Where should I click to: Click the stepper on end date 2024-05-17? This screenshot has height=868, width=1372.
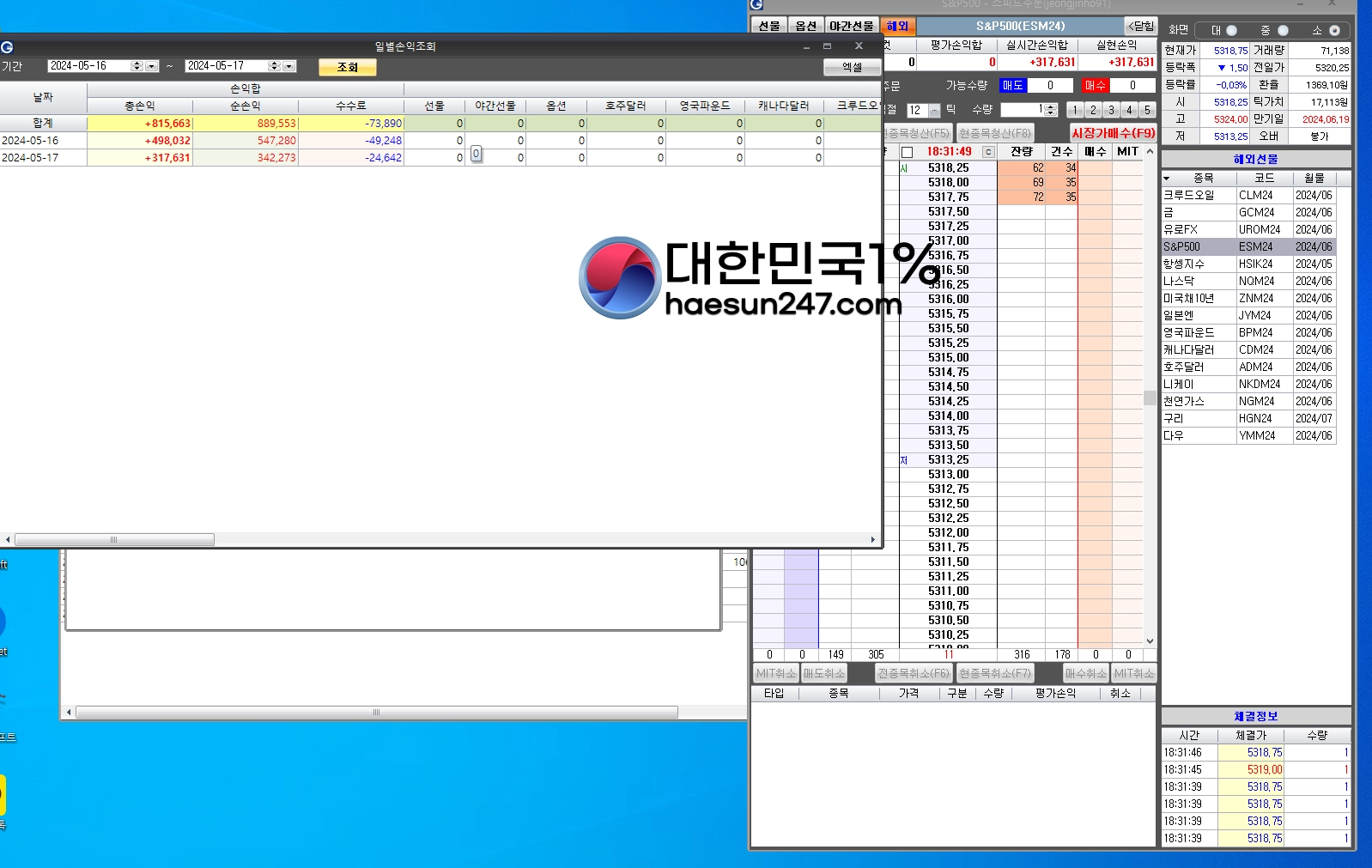[274, 66]
